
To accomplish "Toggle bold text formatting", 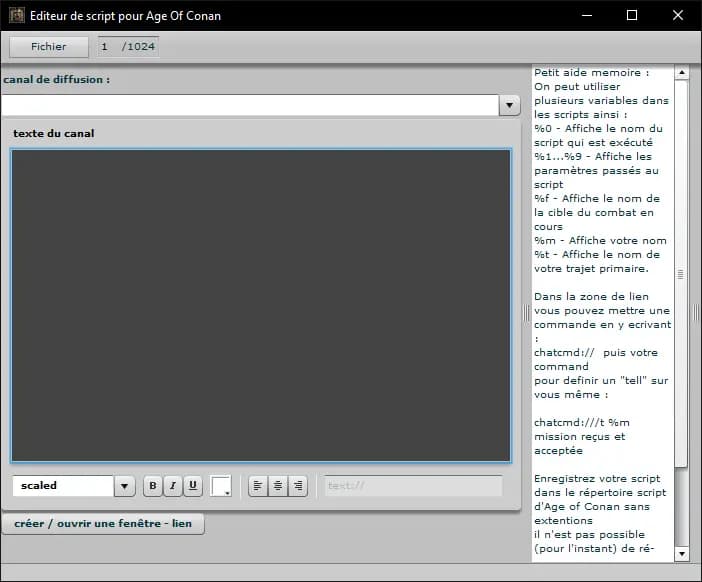I will pyautogui.click(x=153, y=486).
